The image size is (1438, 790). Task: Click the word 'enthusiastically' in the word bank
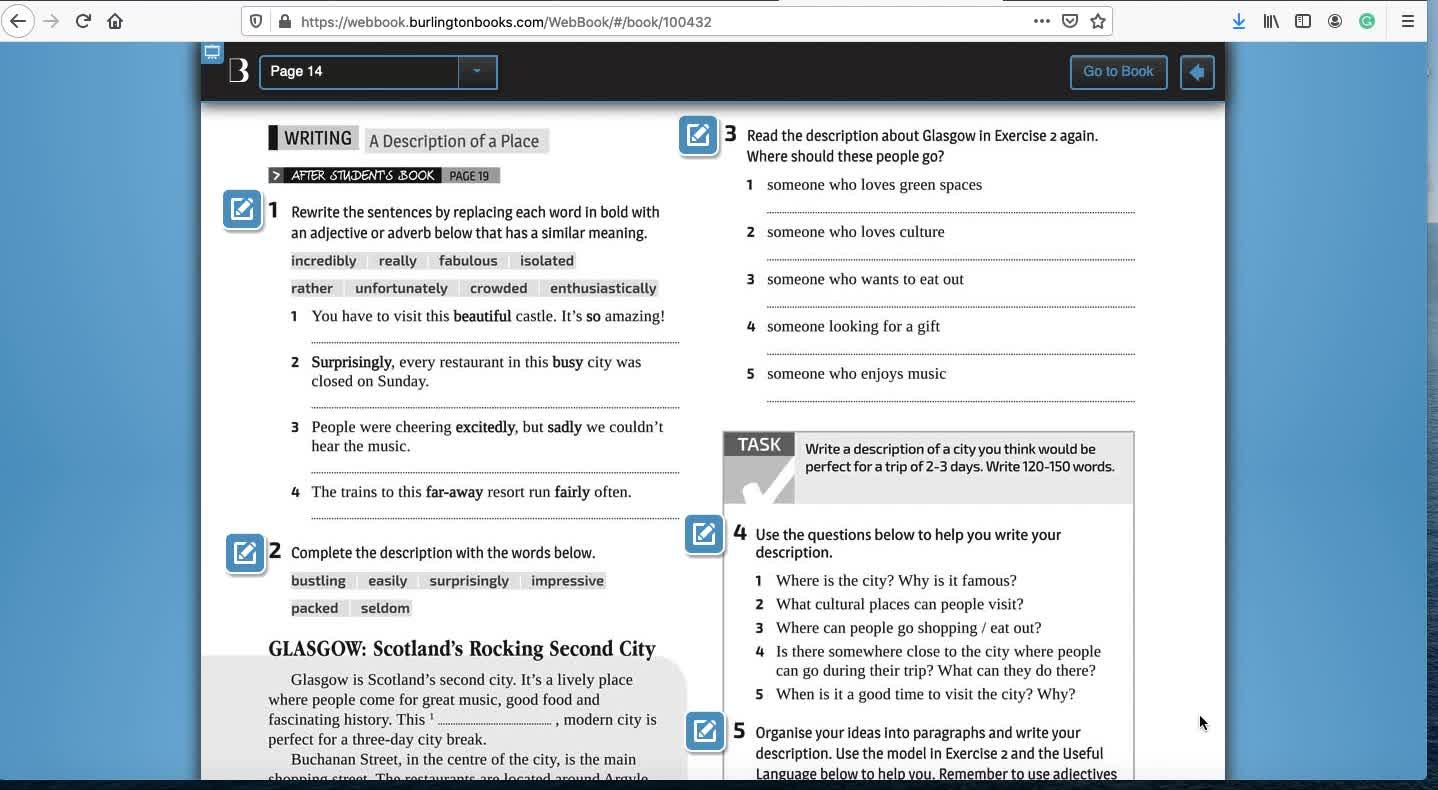coord(603,288)
